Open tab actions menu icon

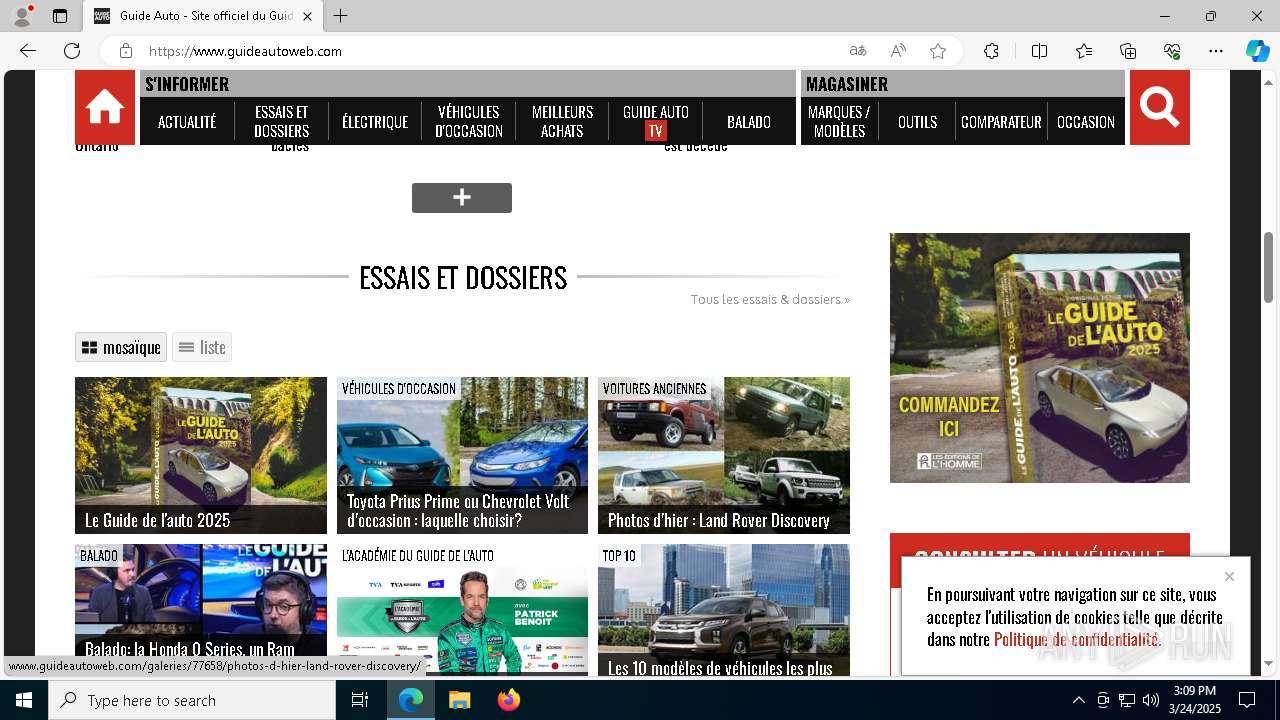(x=60, y=16)
